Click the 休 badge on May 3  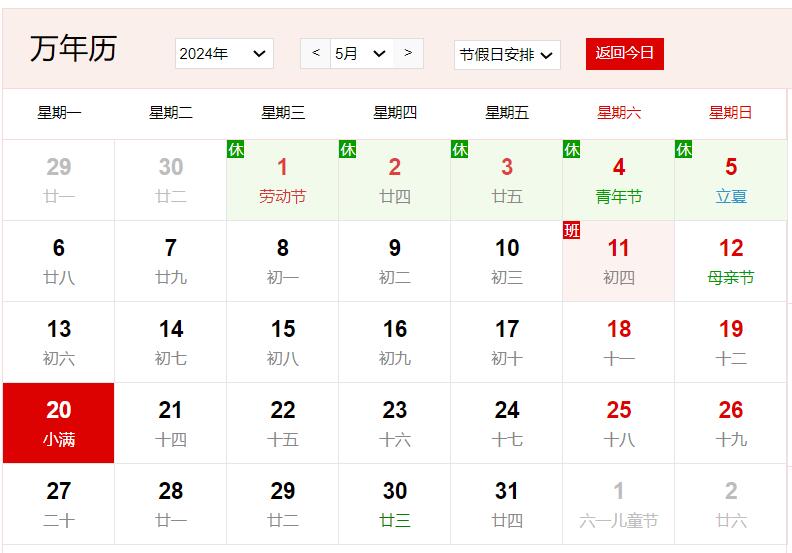pyautogui.click(x=460, y=150)
